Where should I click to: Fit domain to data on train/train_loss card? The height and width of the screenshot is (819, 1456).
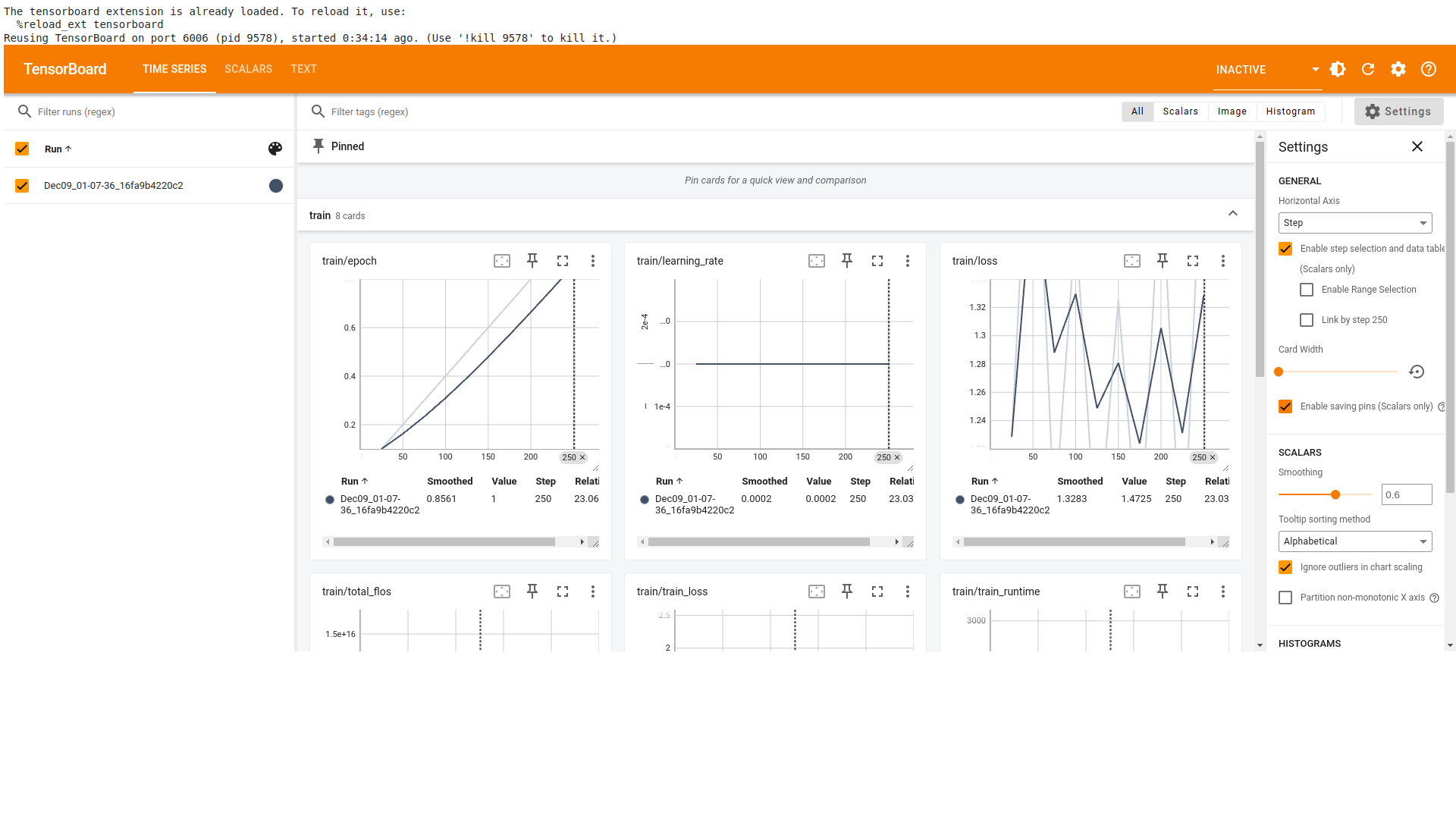click(x=817, y=591)
